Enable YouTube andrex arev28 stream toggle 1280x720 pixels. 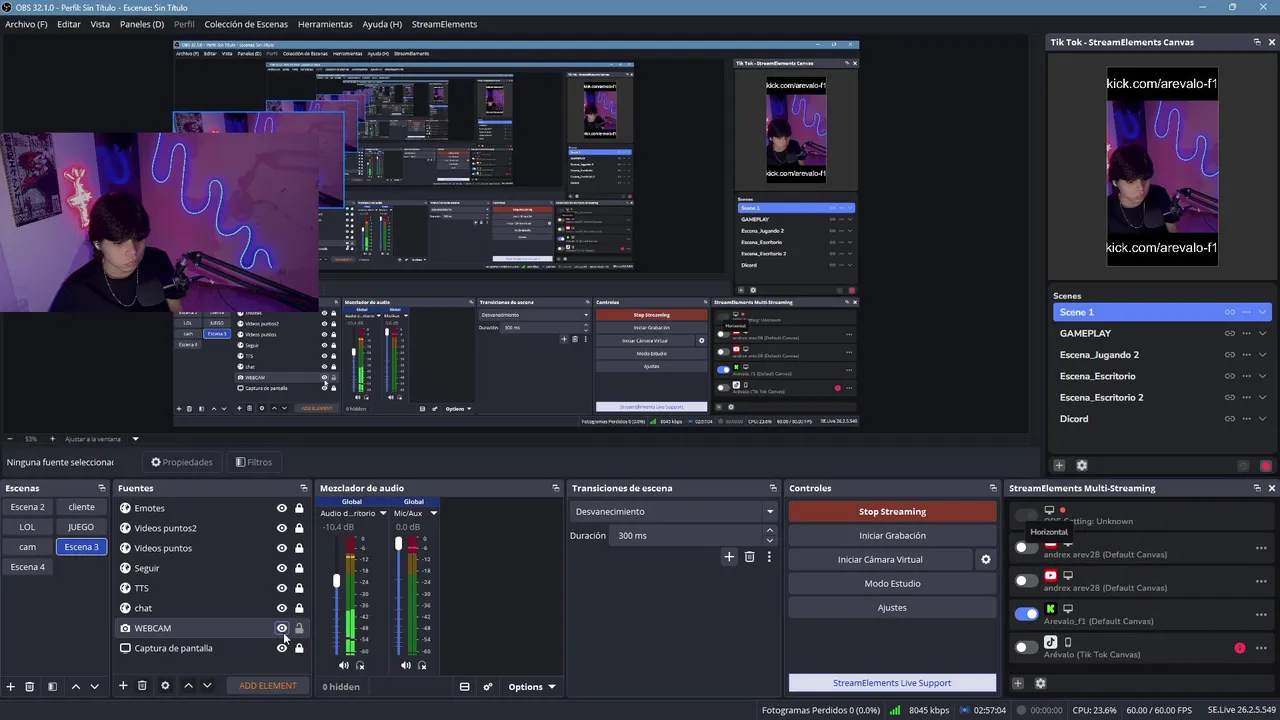pos(1026,580)
